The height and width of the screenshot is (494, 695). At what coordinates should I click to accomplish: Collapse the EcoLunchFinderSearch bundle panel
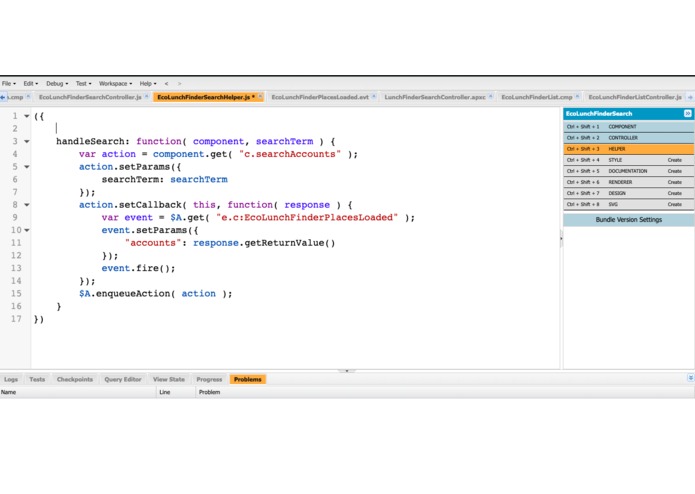(687, 113)
